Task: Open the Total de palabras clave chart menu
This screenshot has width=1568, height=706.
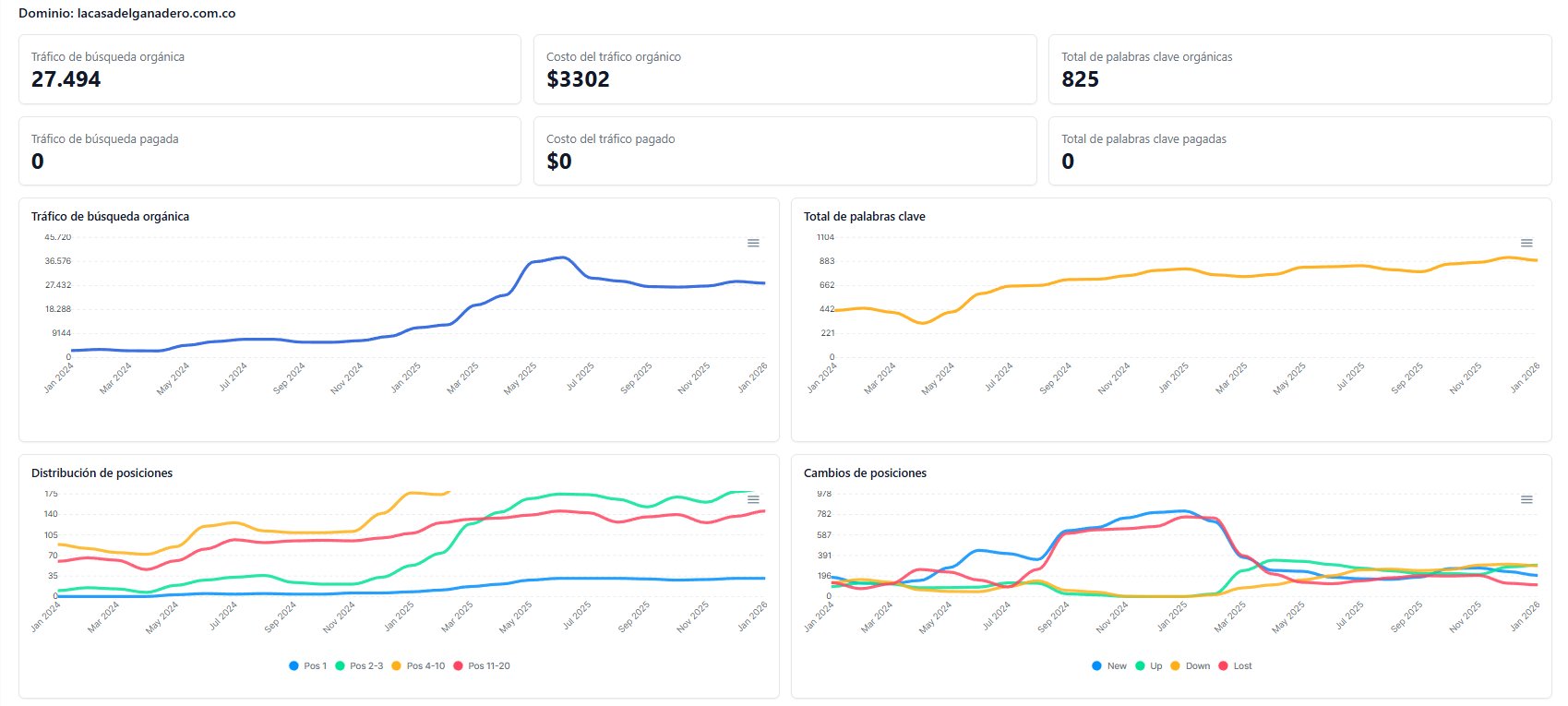Action: 1526,243
